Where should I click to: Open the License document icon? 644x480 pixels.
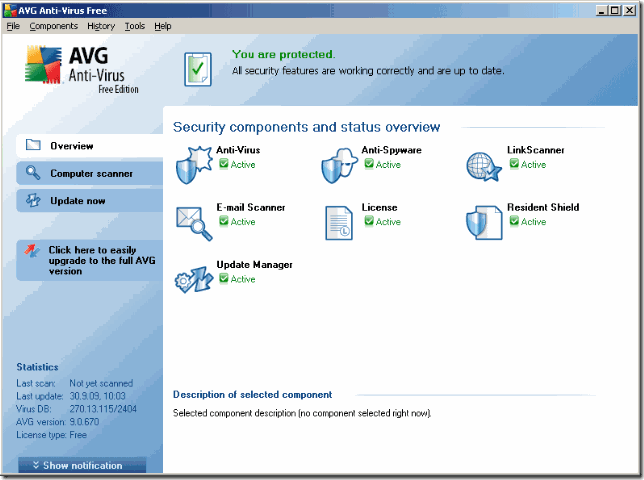[x=339, y=223]
